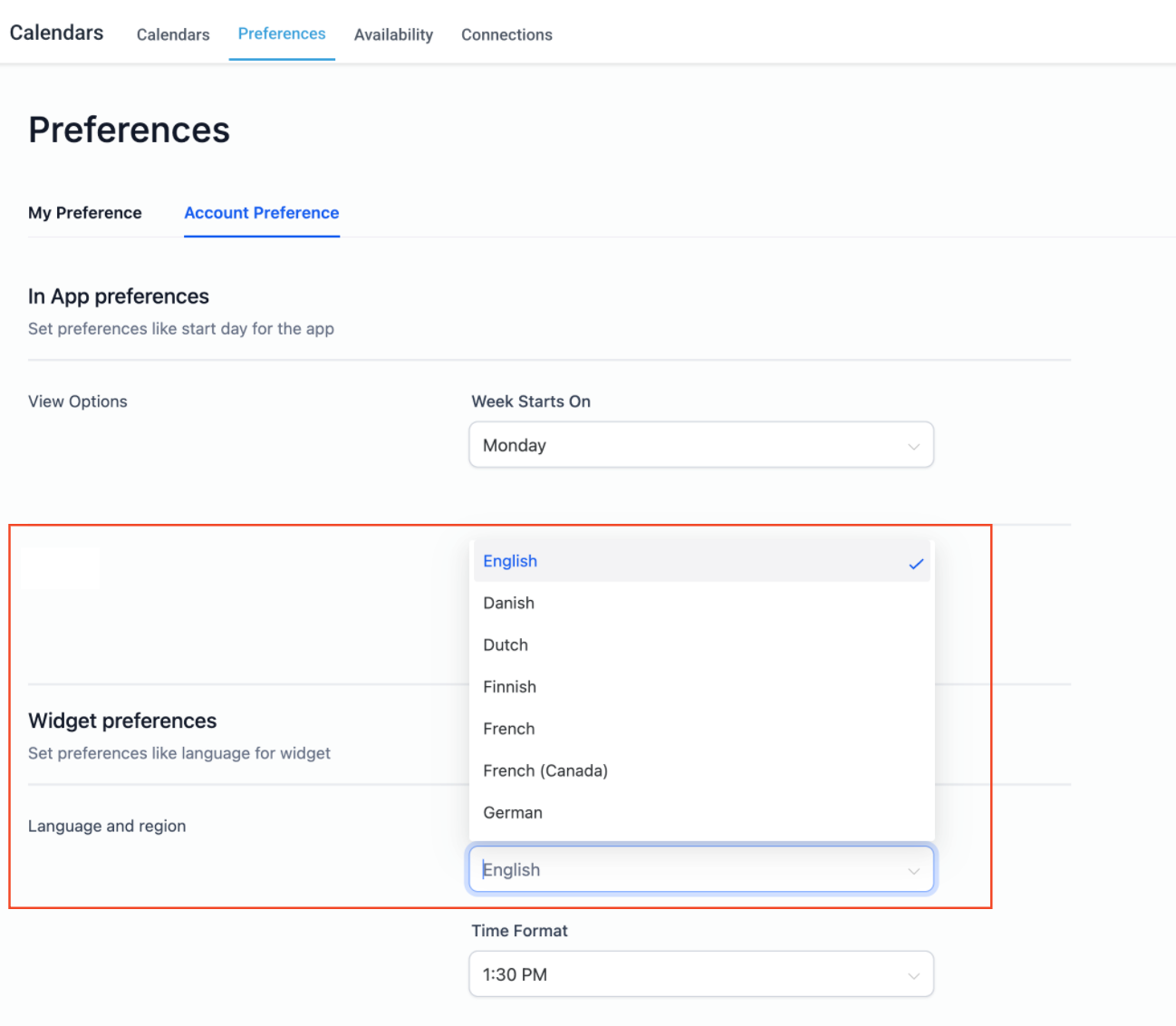Switch to the Calendars tab in navigation
The width and height of the screenshot is (1176, 1026).
point(173,34)
